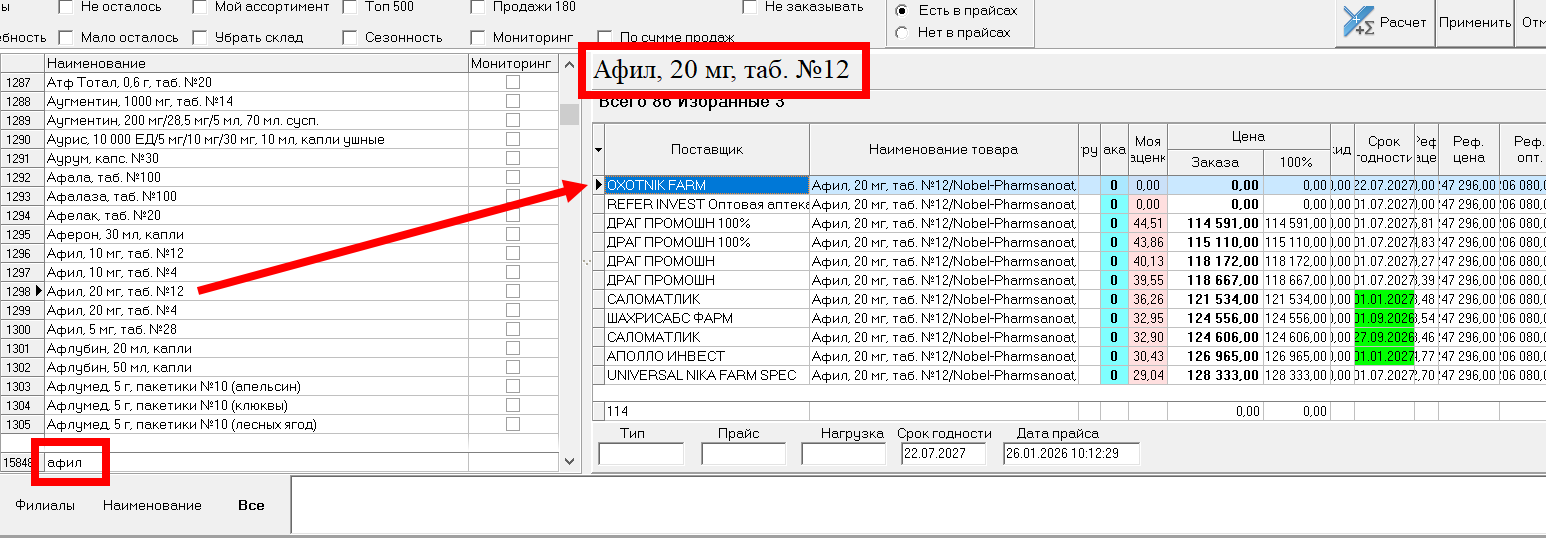Enable the По сумме продаж checkbox
Viewport: 1546px width, 538px height.
605,38
